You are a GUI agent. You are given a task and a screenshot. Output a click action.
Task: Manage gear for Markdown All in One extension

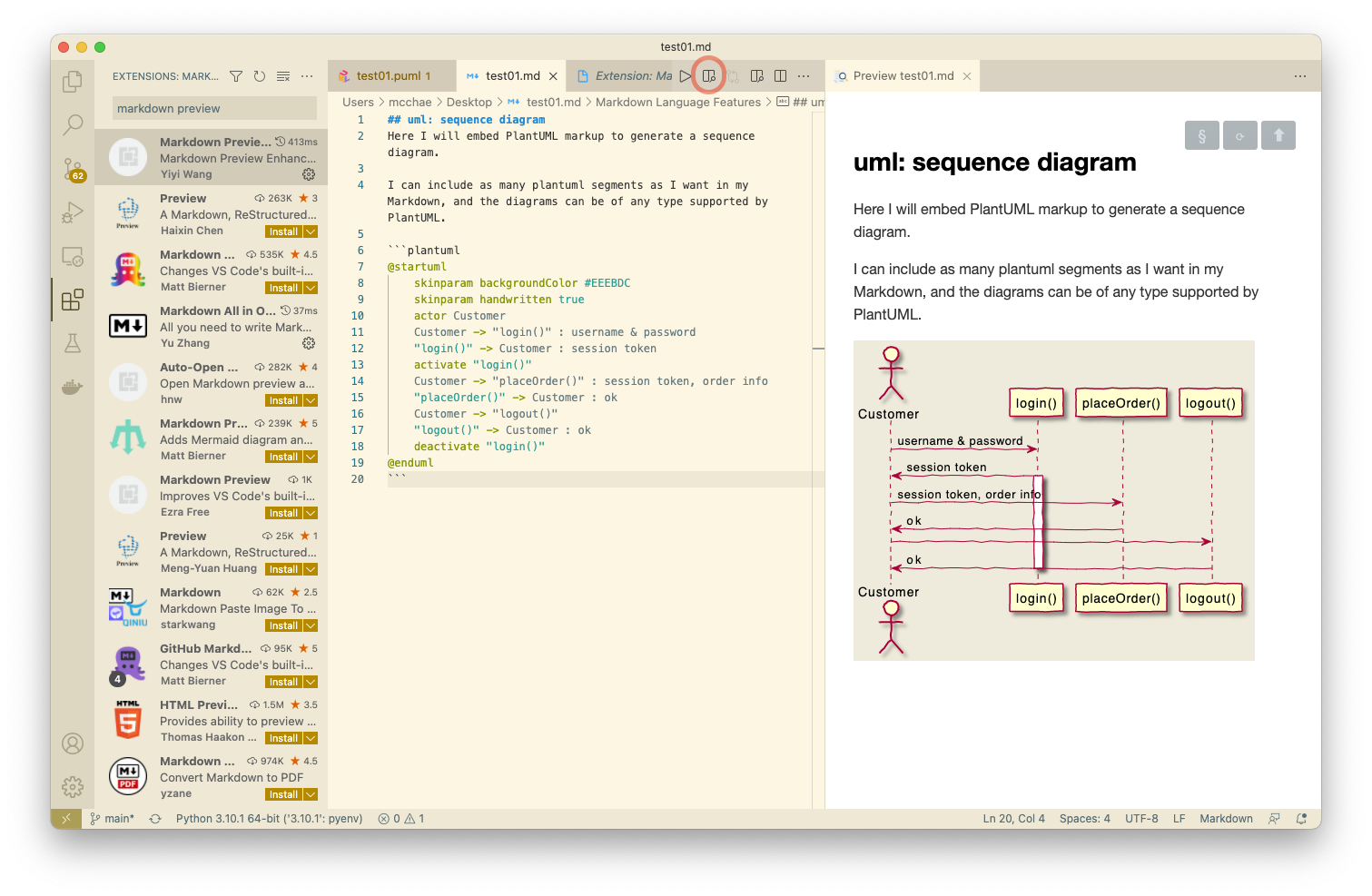pyautogui.click(x=309, y=343)
